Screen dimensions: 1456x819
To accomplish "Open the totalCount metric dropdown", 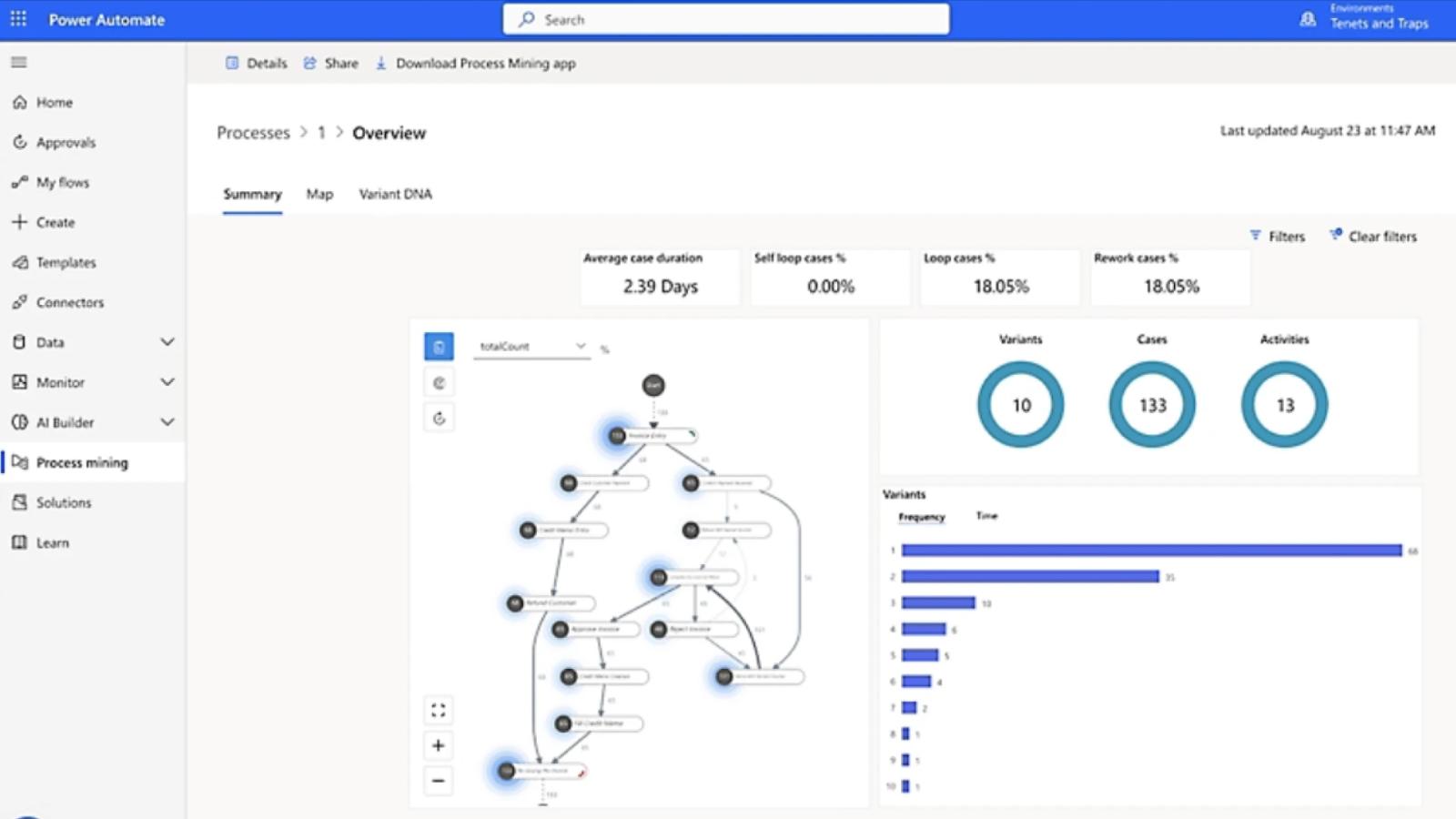I will point(532,347).
